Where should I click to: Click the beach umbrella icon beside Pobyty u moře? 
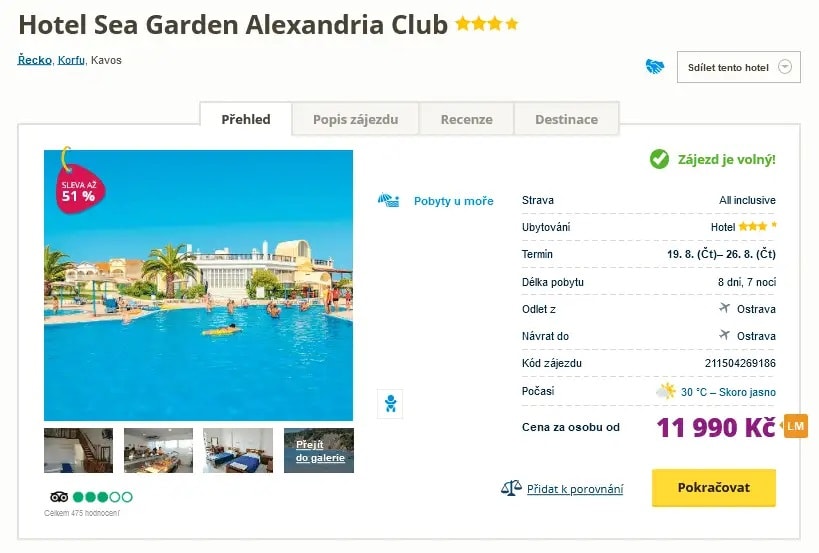coord(388,200)
